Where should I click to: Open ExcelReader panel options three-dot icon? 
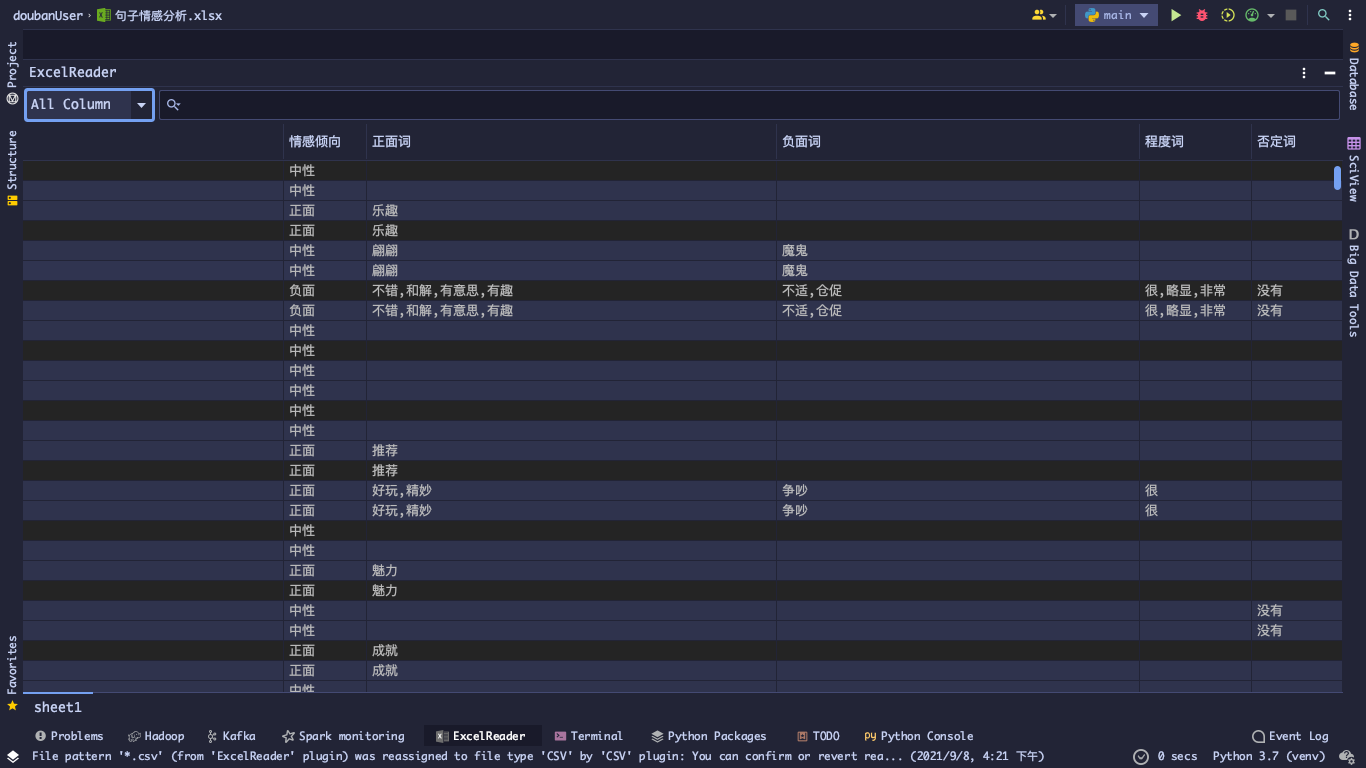click(x=1304, y=73)
